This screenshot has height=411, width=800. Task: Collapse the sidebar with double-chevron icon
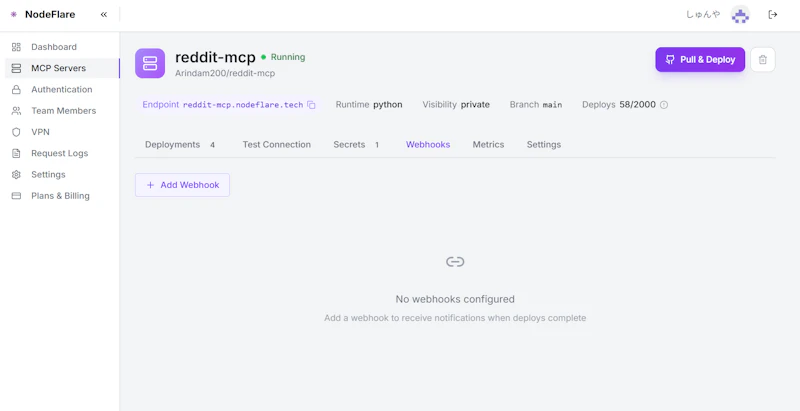point(104,15)
